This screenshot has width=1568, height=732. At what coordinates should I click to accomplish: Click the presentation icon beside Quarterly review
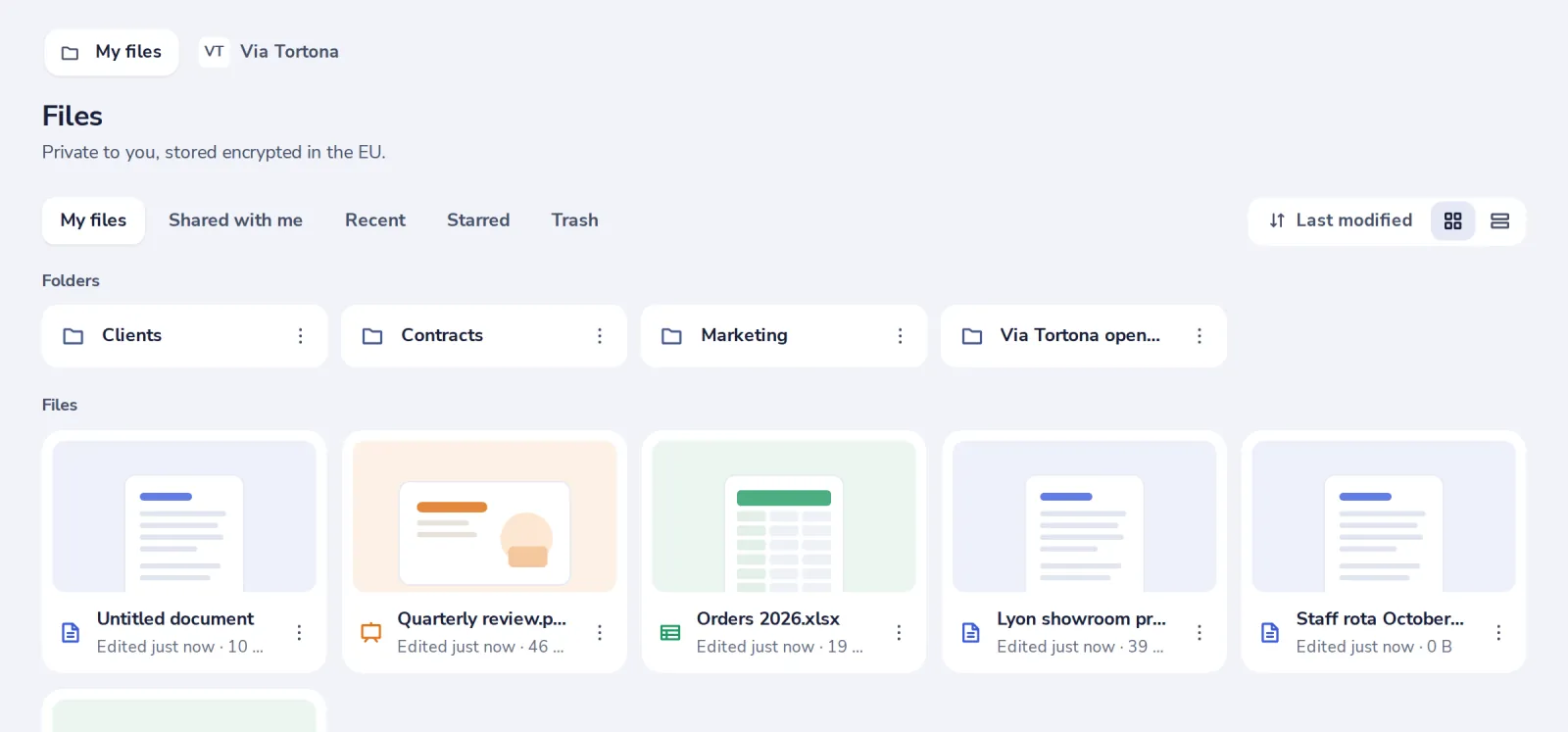(x=370, y=633)
